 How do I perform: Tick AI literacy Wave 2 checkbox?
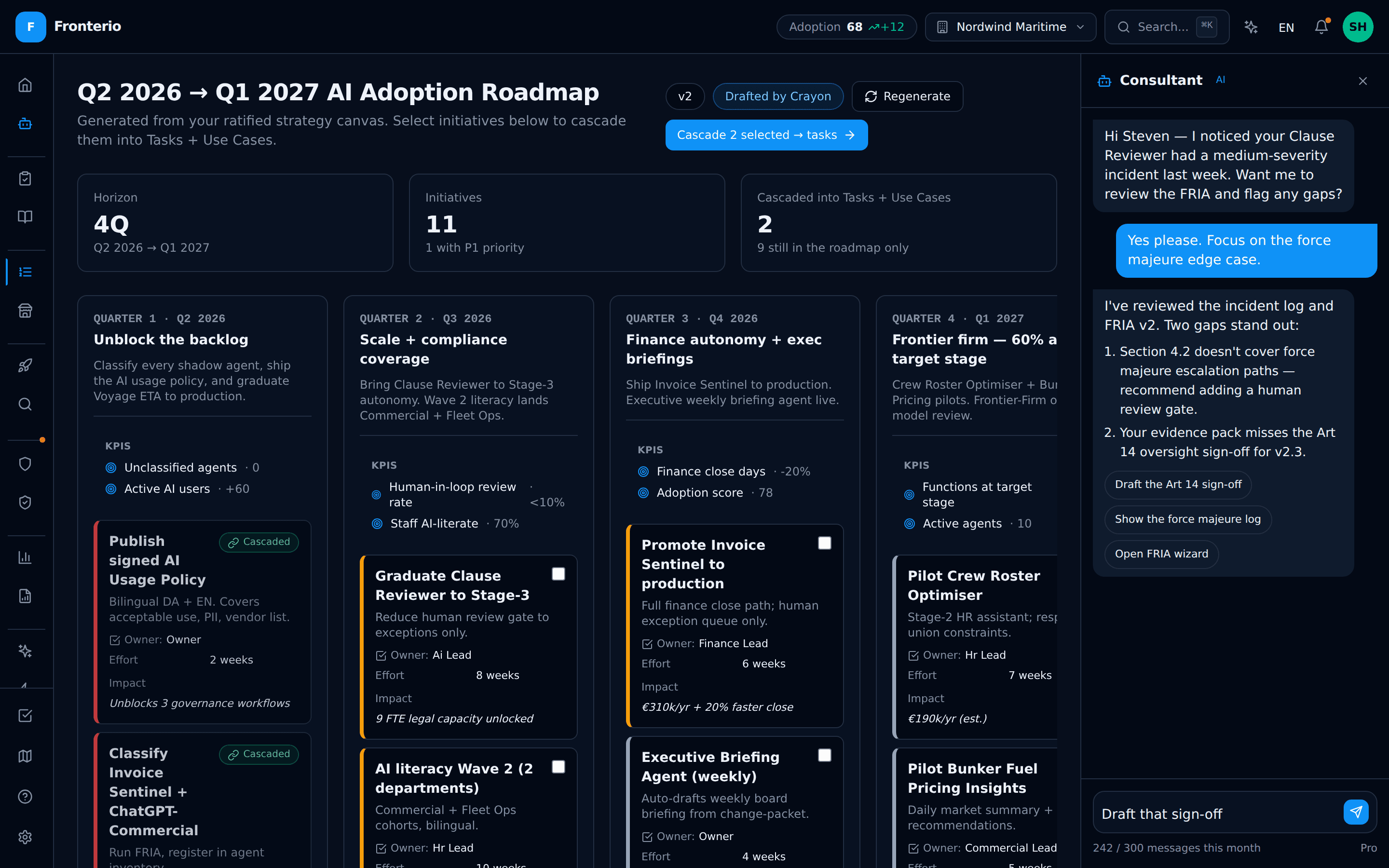click(x=558, y=767)
